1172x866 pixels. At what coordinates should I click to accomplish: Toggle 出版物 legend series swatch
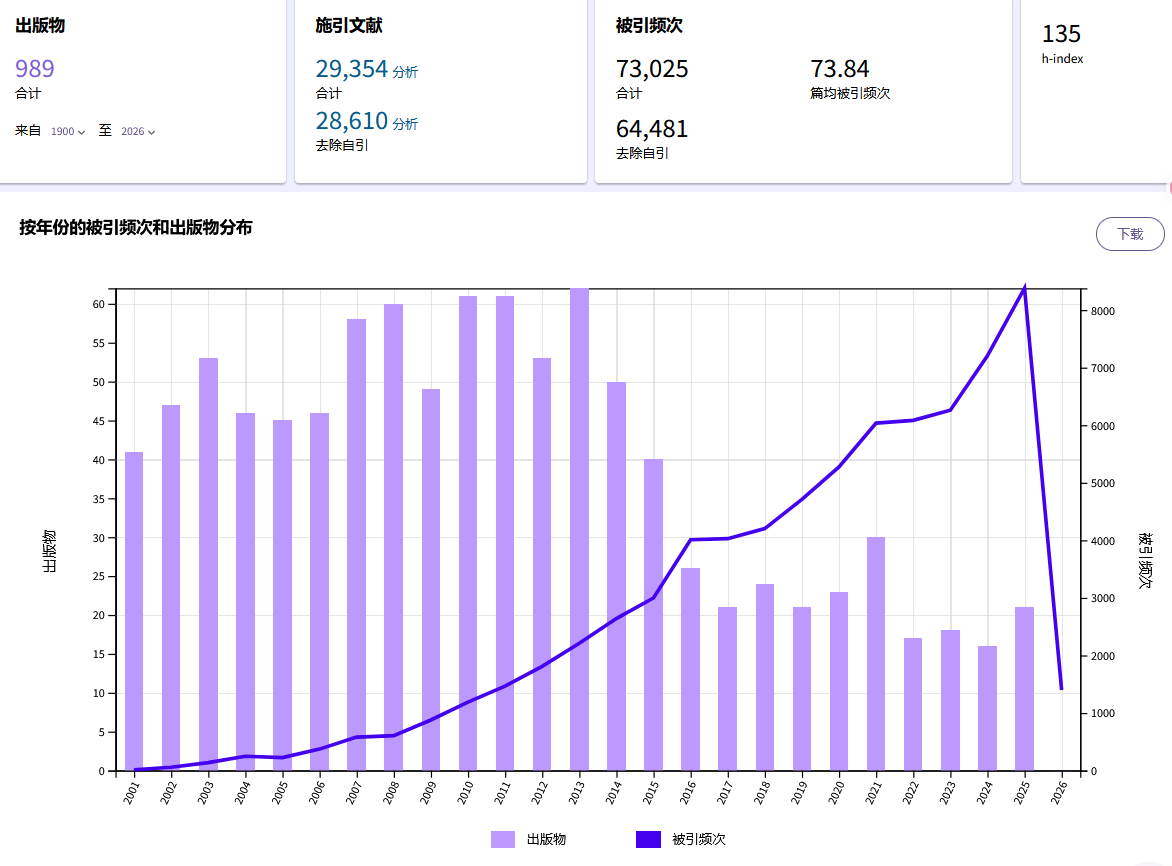(x=503, y=839)
